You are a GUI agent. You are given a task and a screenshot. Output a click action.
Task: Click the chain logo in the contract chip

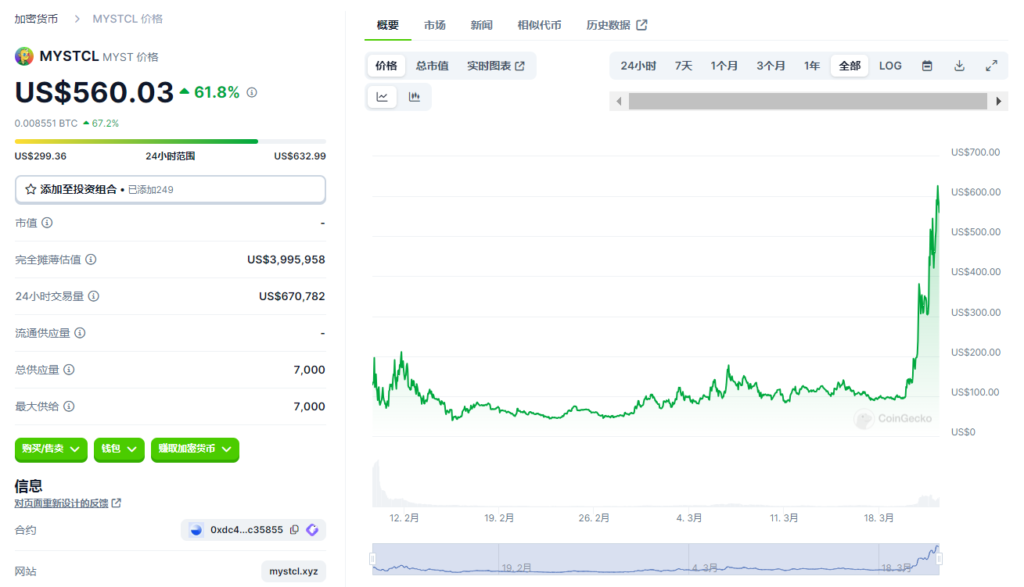pos(196,530)
